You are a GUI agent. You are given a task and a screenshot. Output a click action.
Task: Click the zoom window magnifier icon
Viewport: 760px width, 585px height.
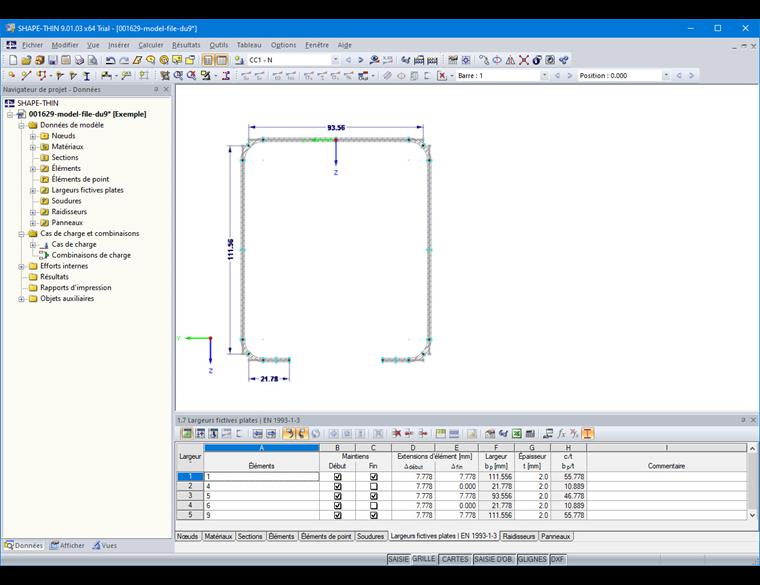pyautogui.click(x=178, y=76)
